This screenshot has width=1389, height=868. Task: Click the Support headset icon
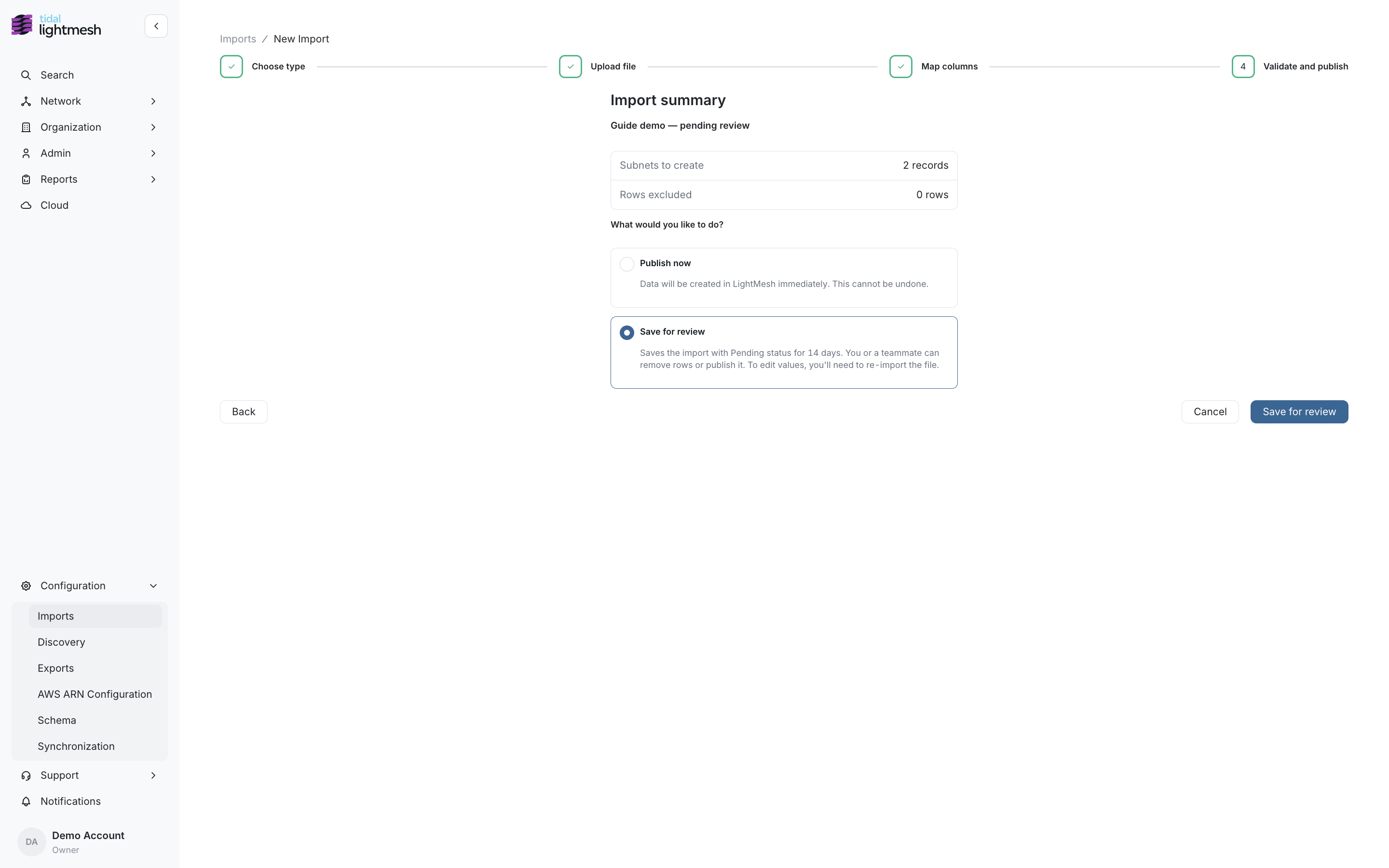coord(26,775)
